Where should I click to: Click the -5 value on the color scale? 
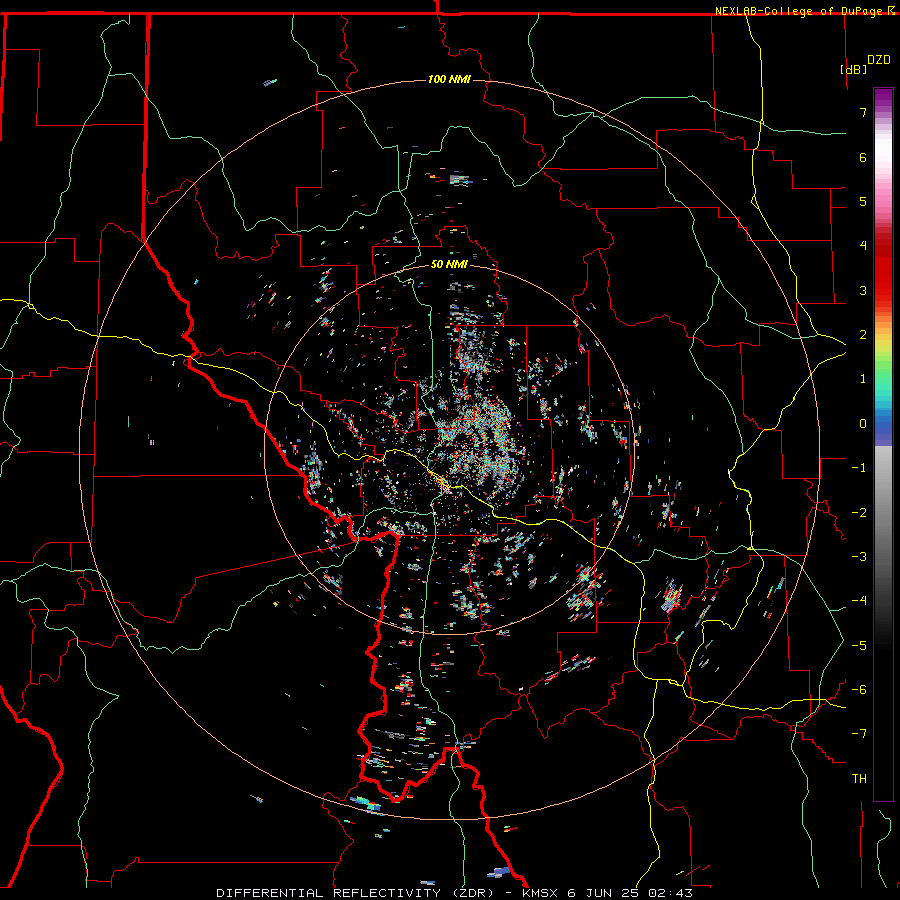tap(859, 646)
